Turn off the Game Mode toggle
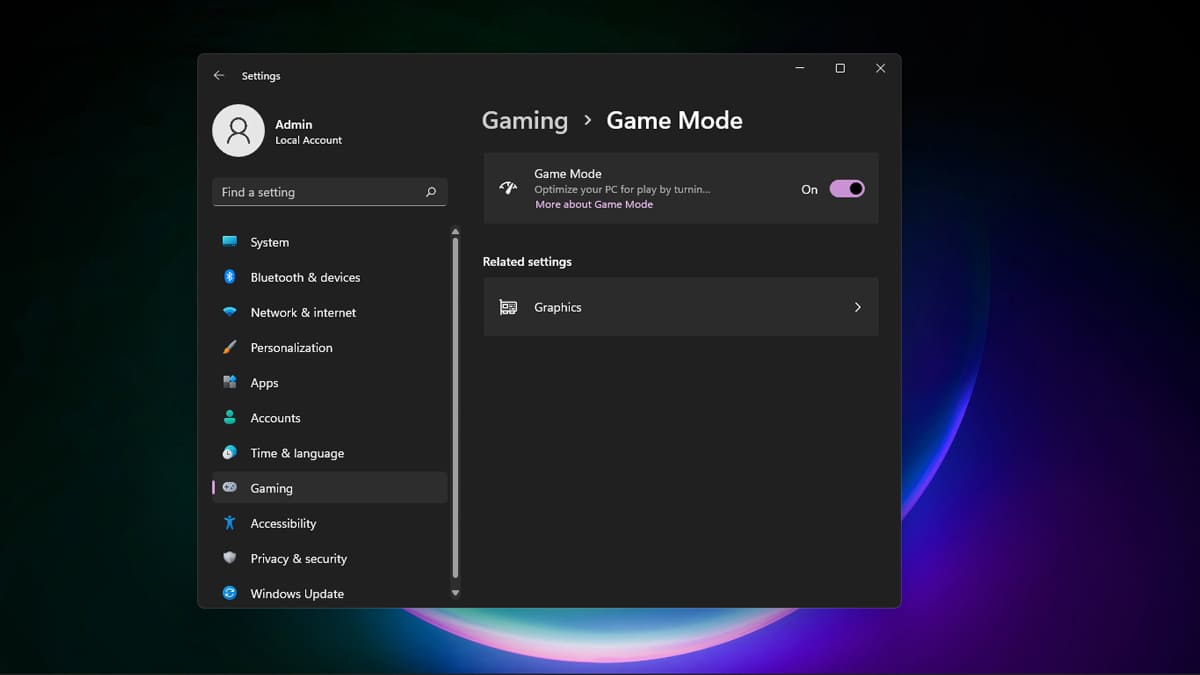This screenshot has width=1200, height=675. click(x=845, y=188)
